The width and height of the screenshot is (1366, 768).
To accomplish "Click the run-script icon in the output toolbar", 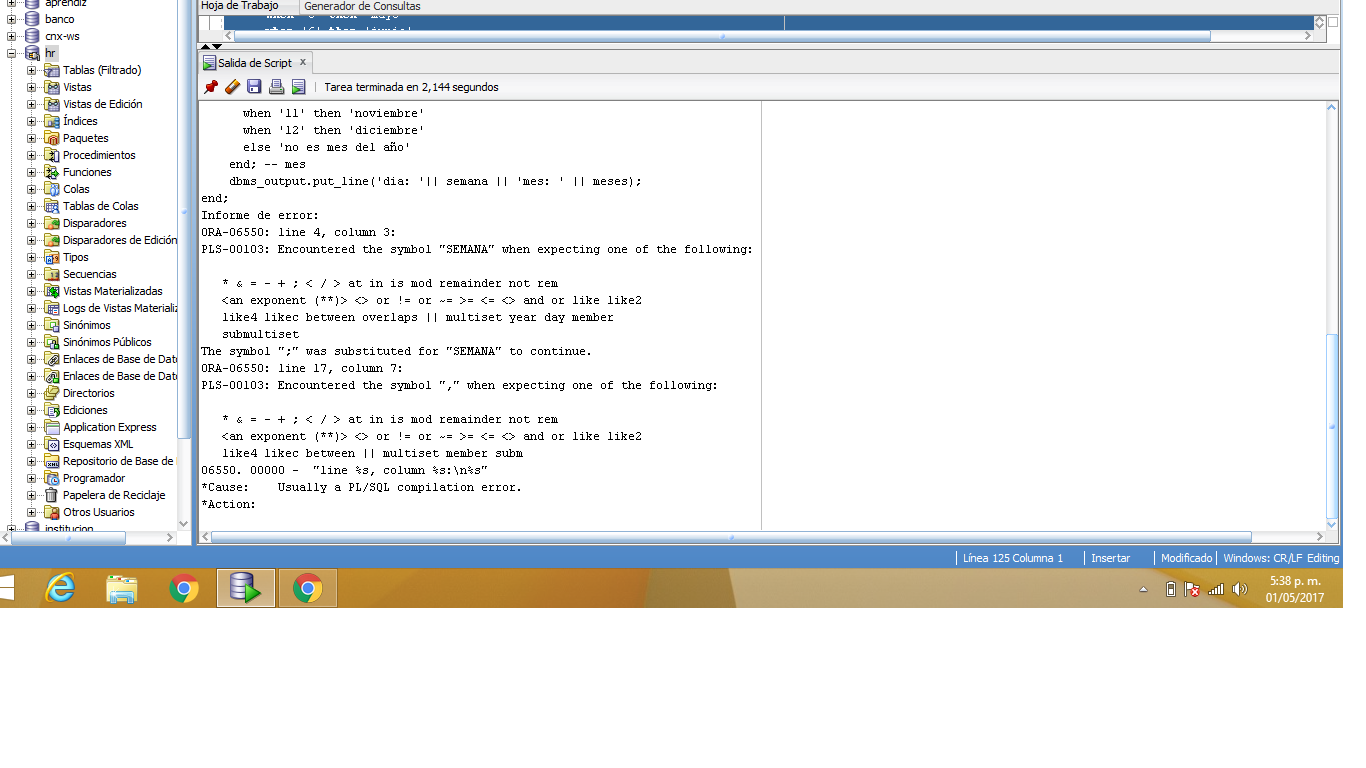I will coord(298,87).
